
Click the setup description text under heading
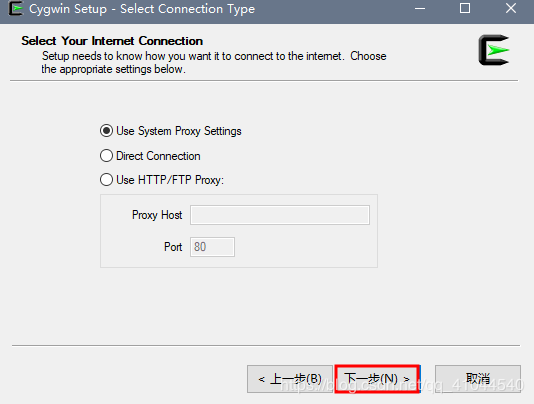214,62
